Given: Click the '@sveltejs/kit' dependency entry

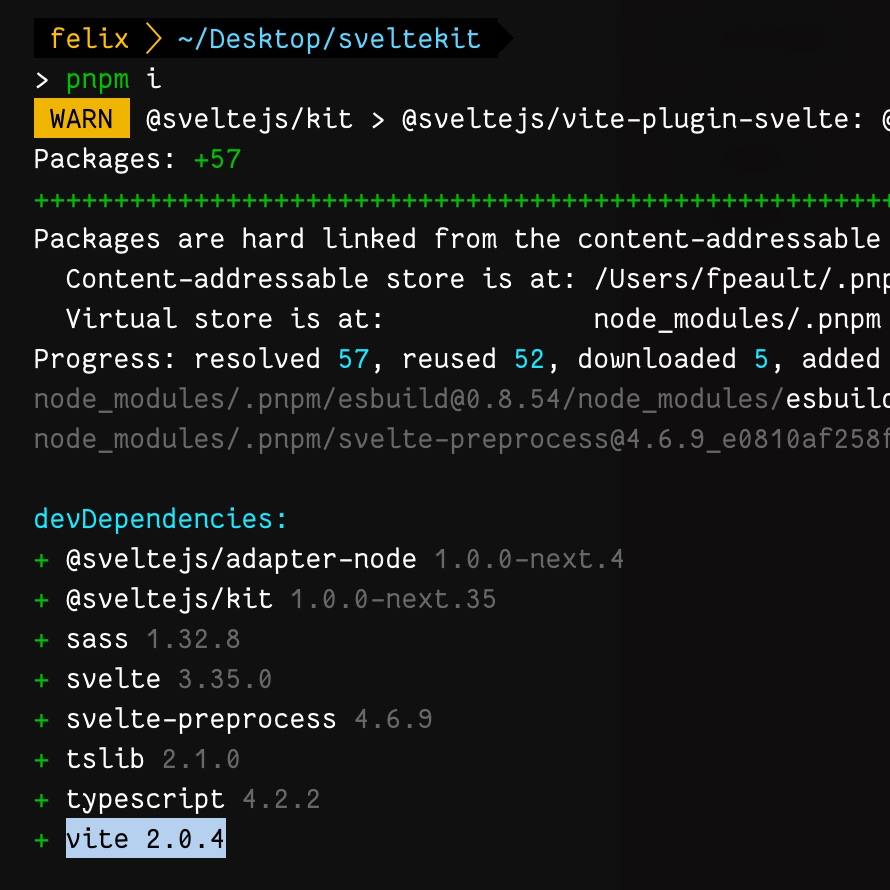Looking at the screenshot, I should click(169, 599).
